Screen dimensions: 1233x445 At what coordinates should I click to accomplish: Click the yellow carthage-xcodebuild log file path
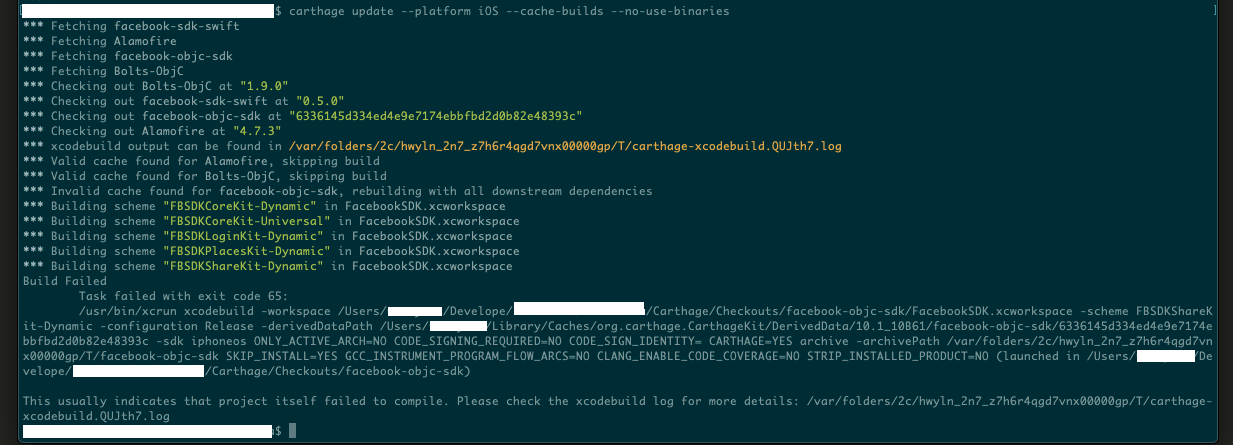click(564, 146)
